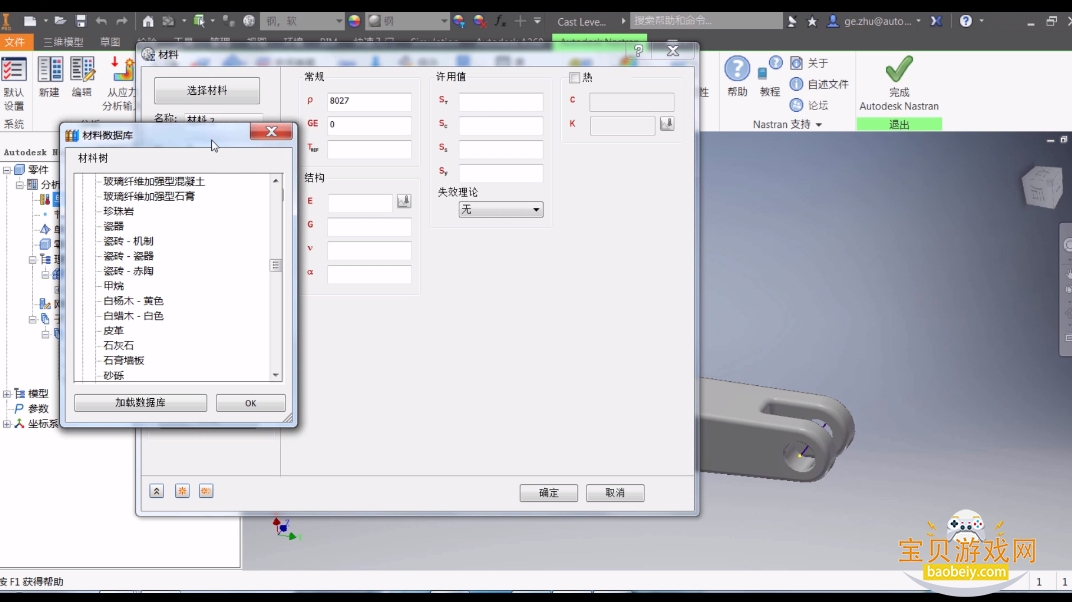Open the material dropdown showing 钢, 软
Screen dimensions: 1072x602
pyautogui.click(x=302, y=21)
